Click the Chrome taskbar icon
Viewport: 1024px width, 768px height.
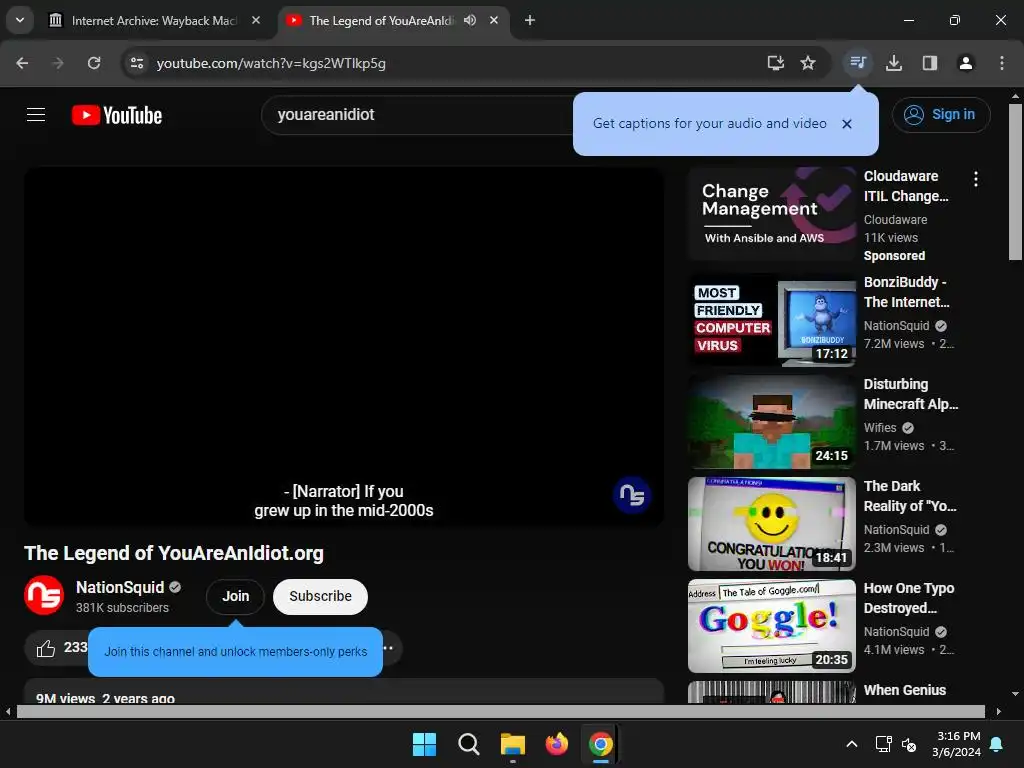[x=601, y=744]
